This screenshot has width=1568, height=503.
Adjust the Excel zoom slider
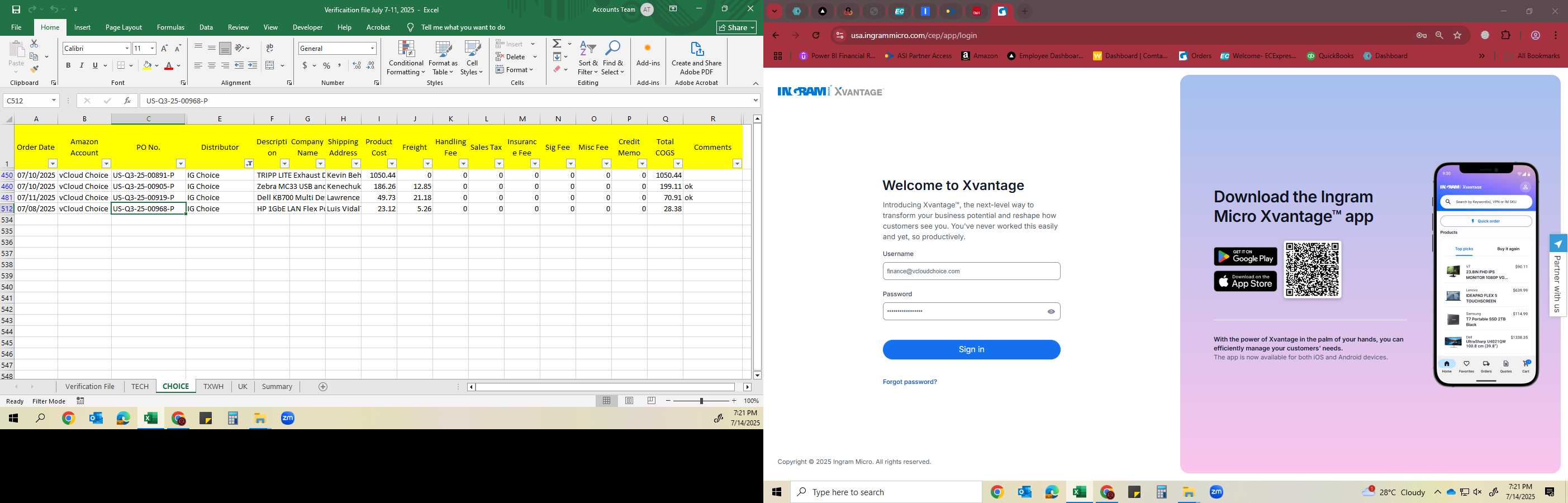pos(701,401)
